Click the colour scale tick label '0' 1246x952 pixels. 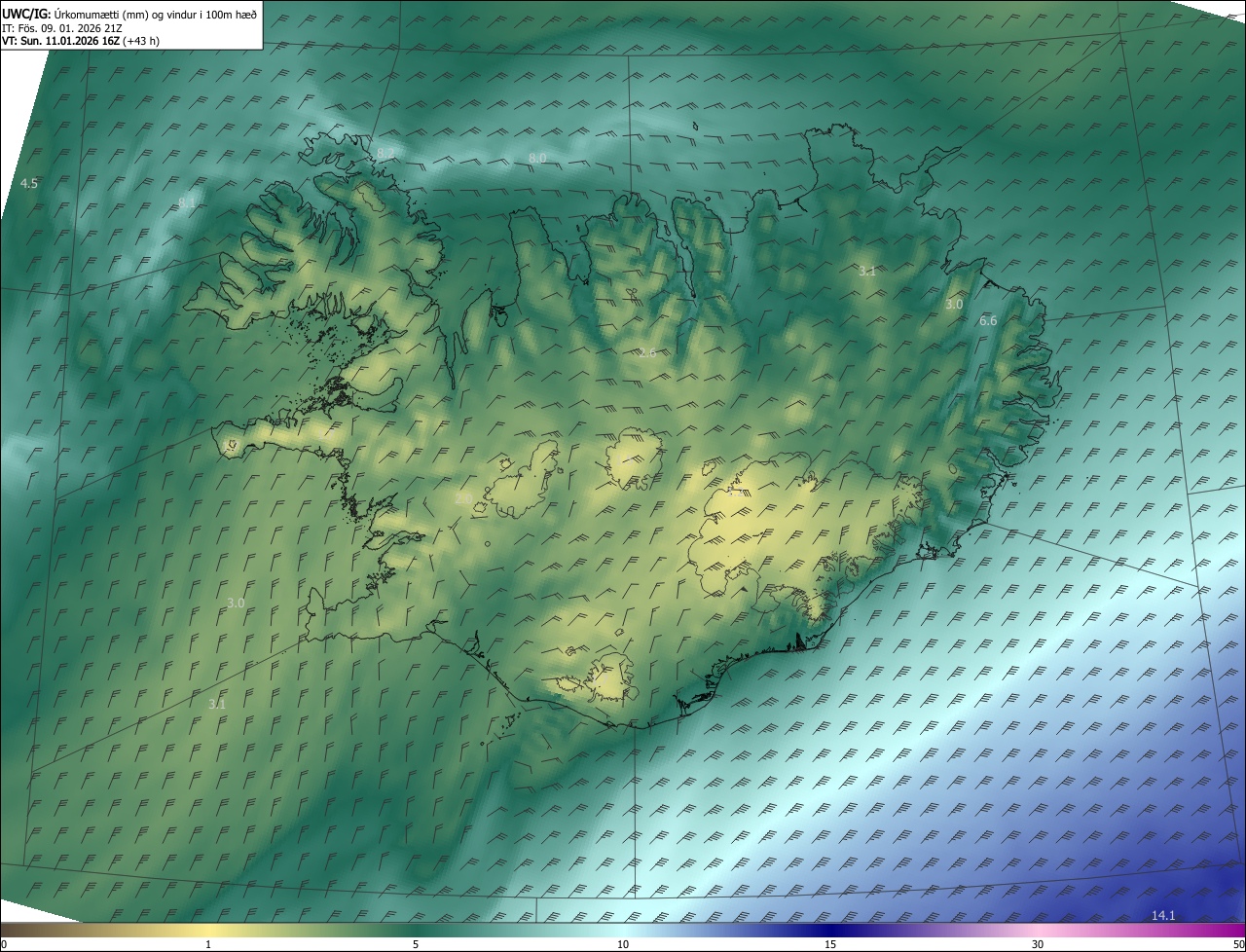pos(4,944)
